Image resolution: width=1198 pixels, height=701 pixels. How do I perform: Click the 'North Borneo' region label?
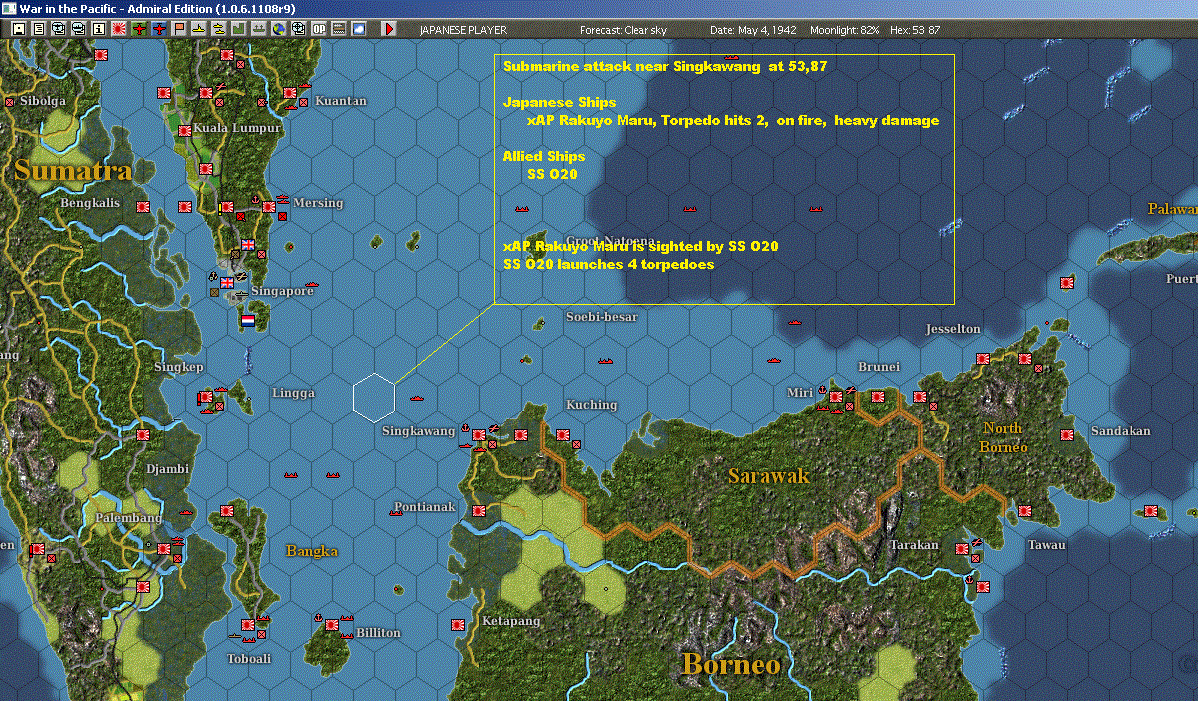(x=1003, y=438)
